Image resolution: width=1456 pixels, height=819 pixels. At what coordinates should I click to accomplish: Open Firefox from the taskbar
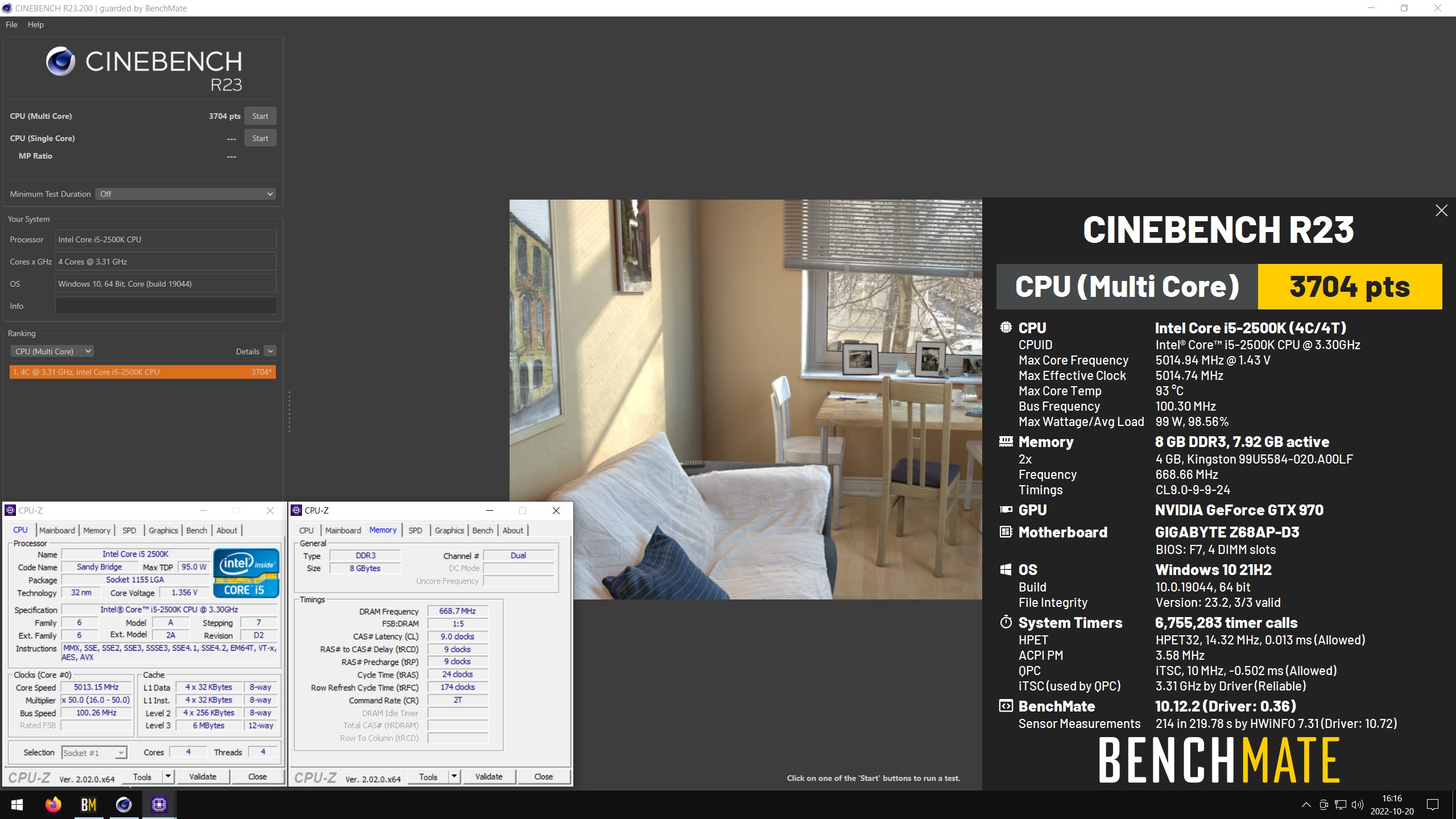pos(53,805)
